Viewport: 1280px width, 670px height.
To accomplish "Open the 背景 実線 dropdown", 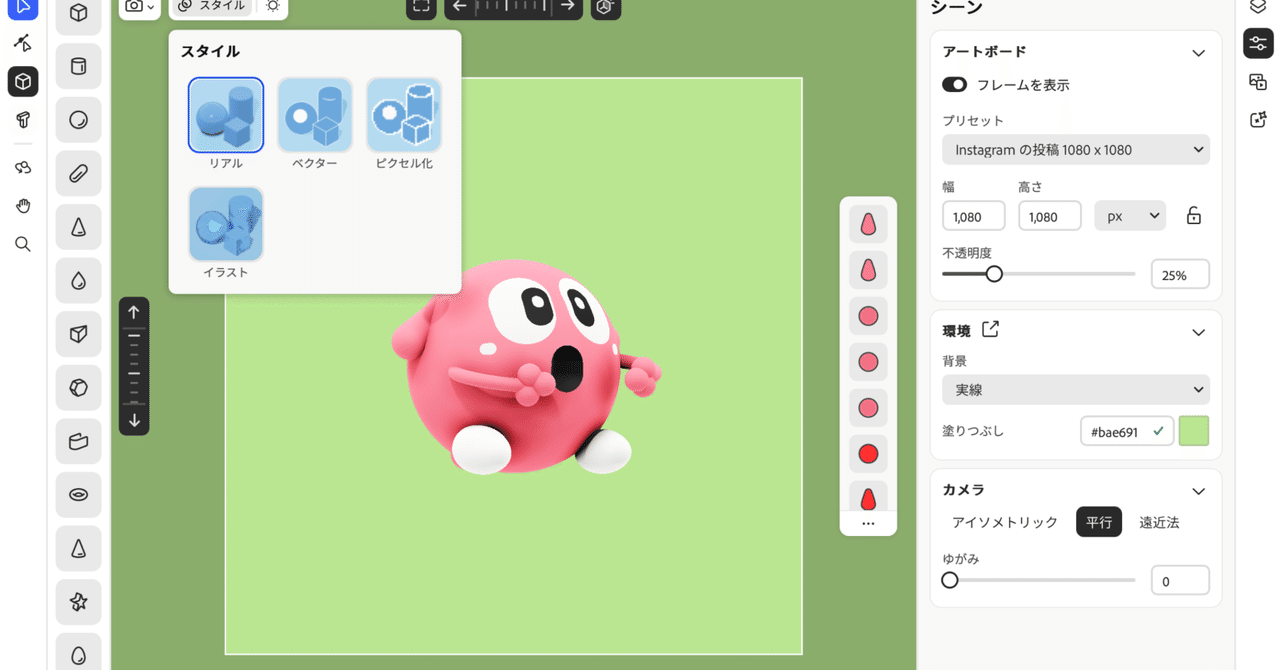I will pyautogui.click(x=1076, y=390).
